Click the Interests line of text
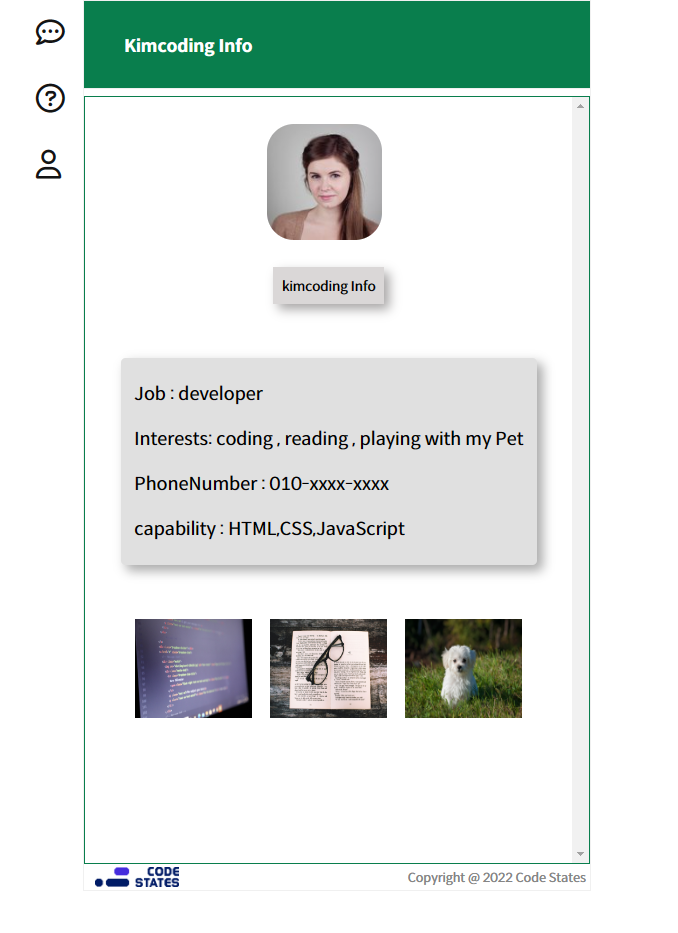Screen dimensions: 678x933 coord(329,439)
